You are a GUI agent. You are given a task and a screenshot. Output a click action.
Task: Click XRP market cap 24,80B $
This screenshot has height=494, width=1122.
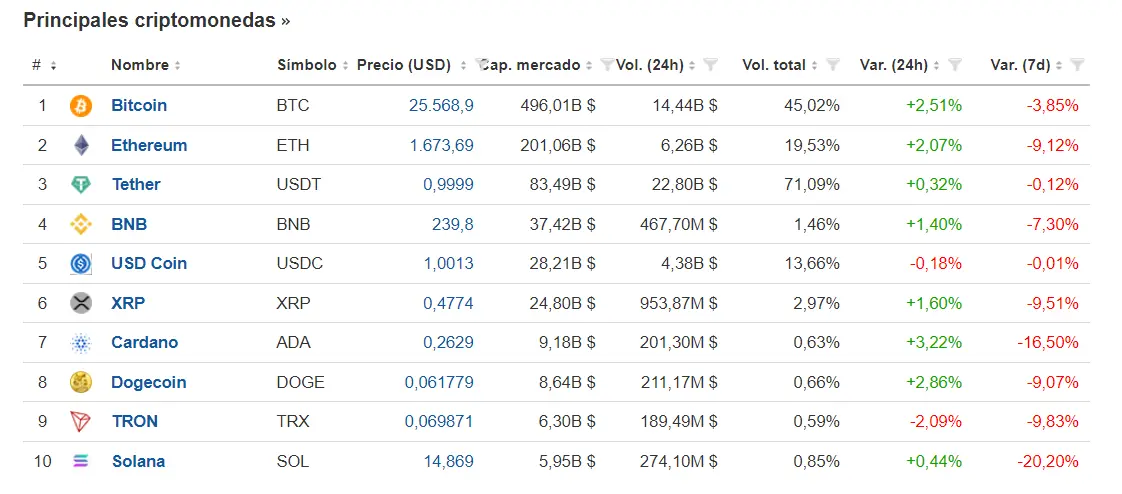point(562,303)
